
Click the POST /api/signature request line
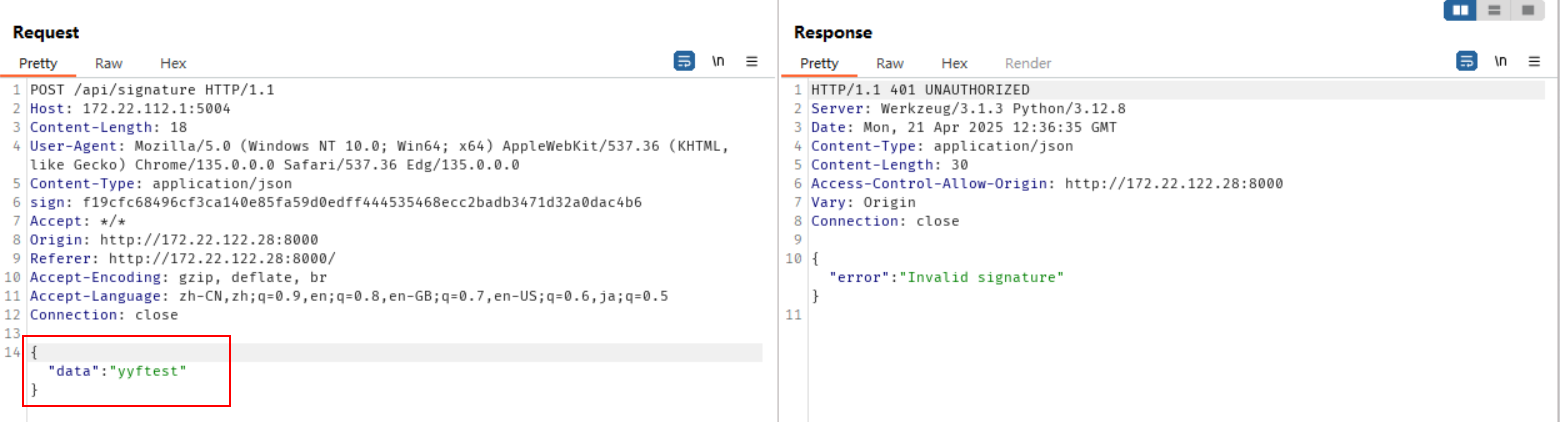152,90
